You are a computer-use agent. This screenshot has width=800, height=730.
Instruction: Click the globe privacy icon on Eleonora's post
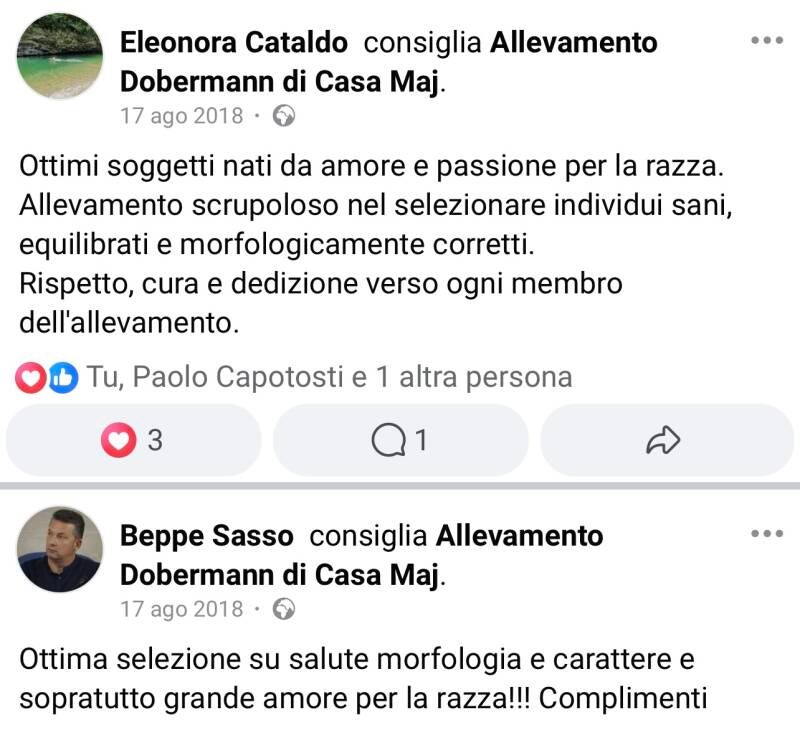coord(284,116)
